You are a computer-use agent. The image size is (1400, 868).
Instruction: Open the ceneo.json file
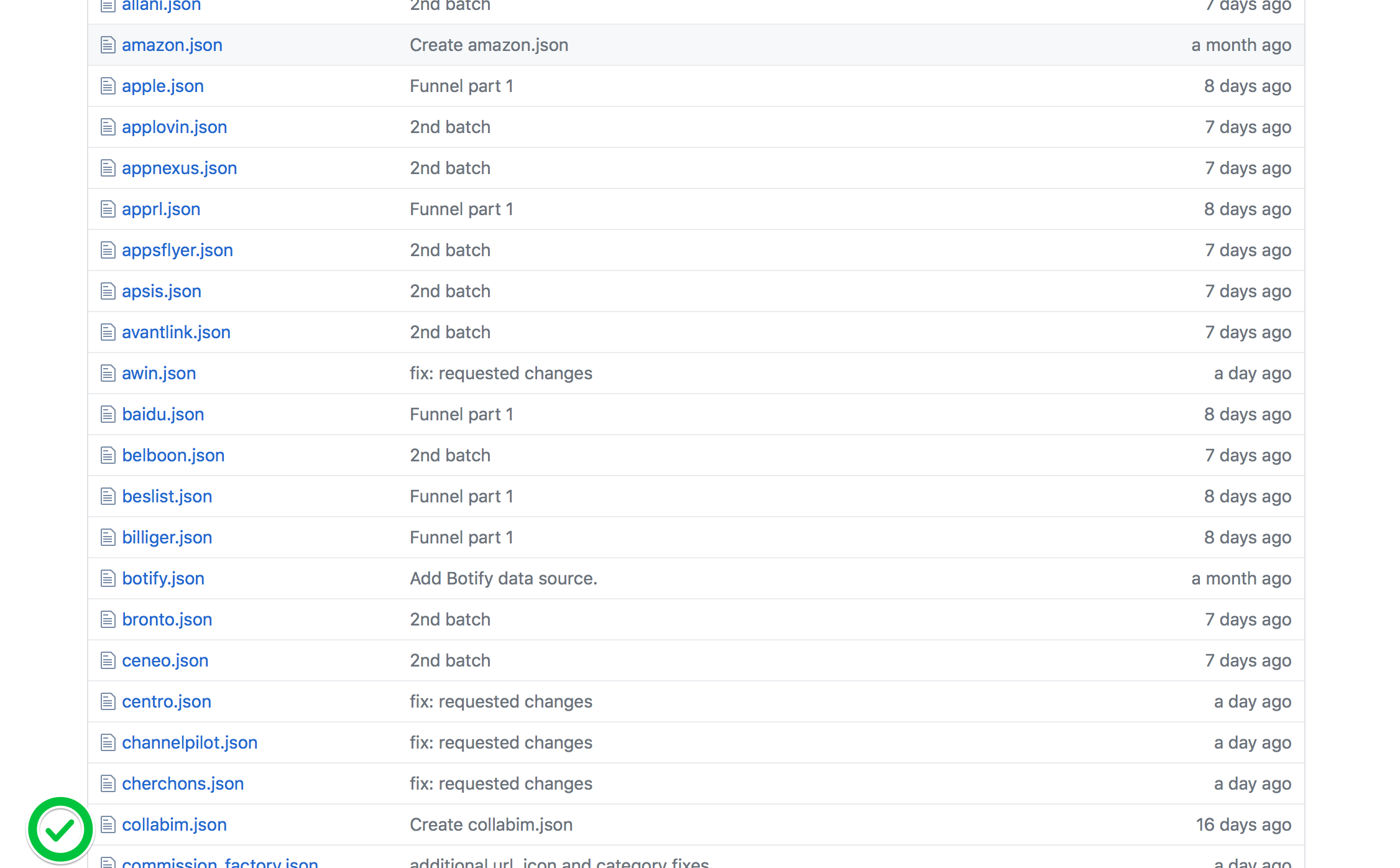tap(165, 660)
